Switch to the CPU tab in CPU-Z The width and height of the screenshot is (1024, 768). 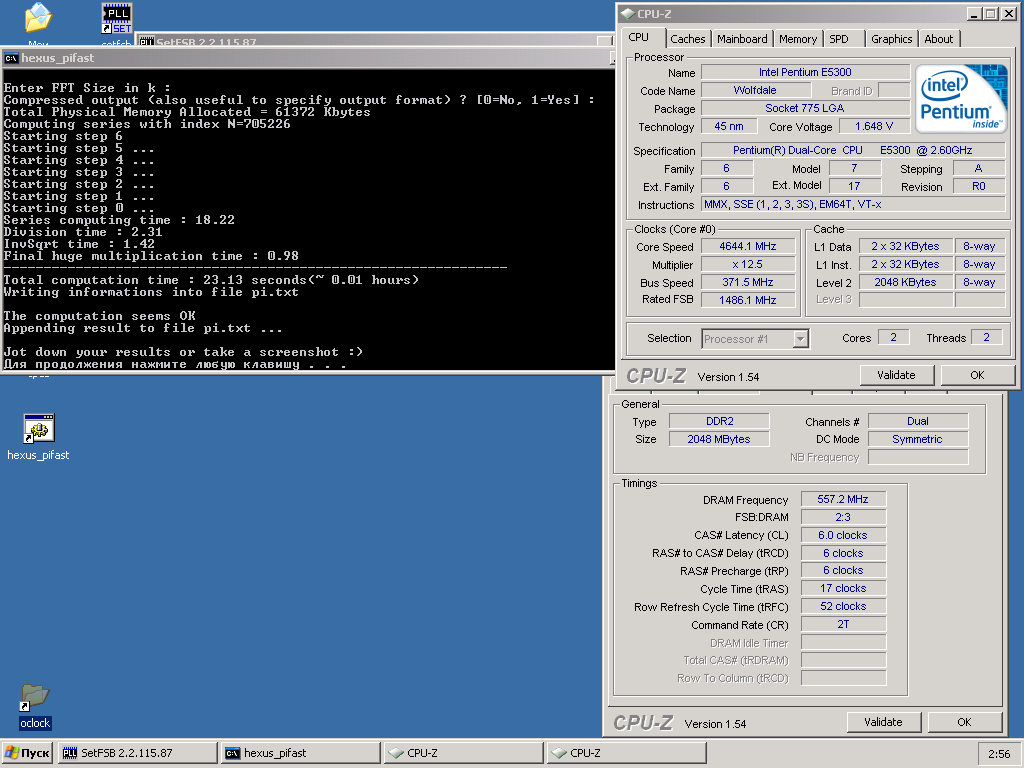point(639,38)
